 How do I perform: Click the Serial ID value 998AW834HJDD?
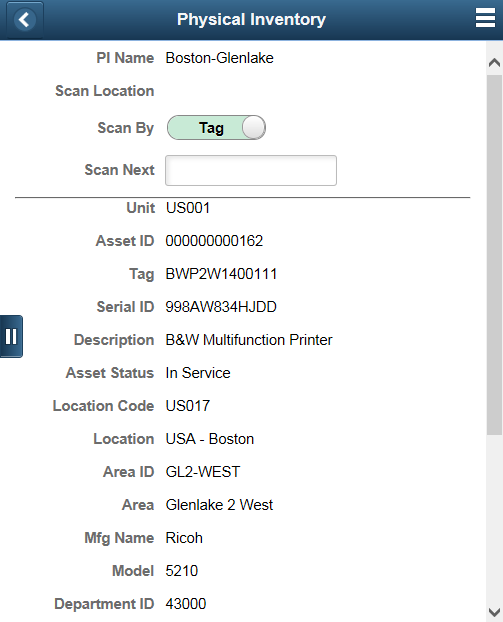click(x=221, y=307)
